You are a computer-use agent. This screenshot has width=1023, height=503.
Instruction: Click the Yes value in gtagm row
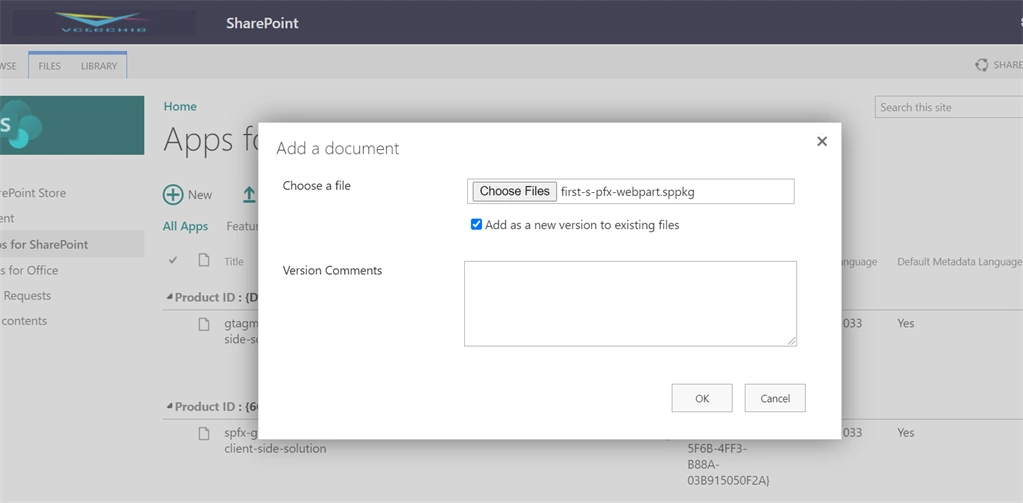point(906,323)
